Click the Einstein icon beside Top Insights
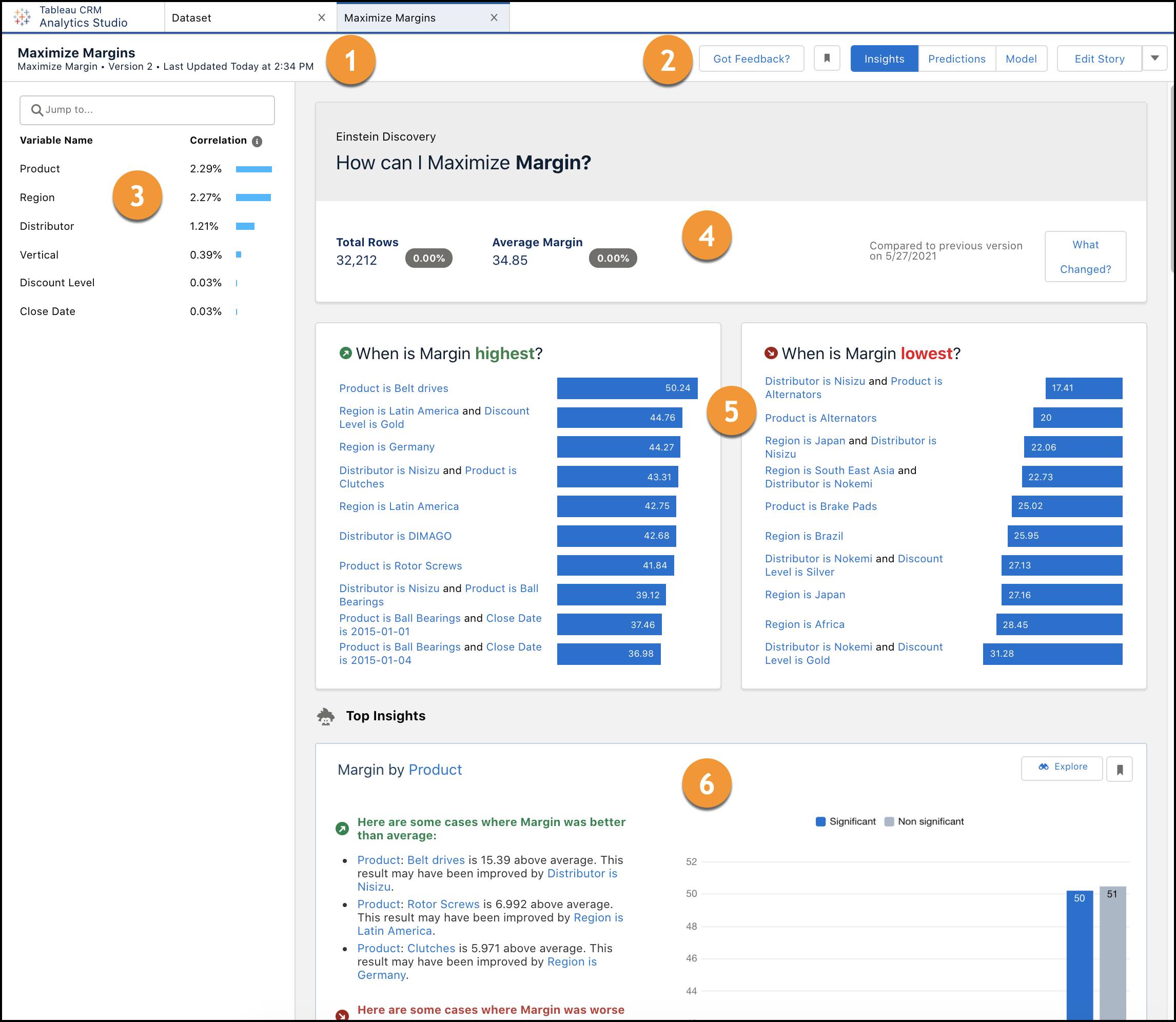Image resolution: width=1176 pixels, height=1022 pixels. pyautogui.click(x=326, y=716)
